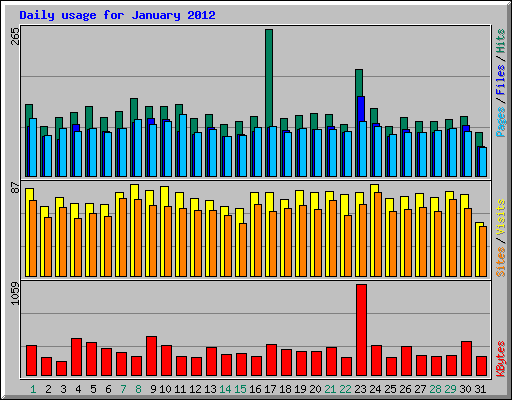Viewport: 512px width, 400px height.
Task: Click day label 8 on the x-axis
Action: click(x=138, y=389)
